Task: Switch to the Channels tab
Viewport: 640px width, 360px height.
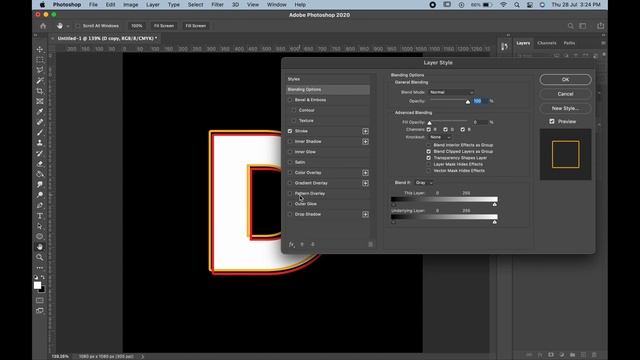Action: coord(547,43)
